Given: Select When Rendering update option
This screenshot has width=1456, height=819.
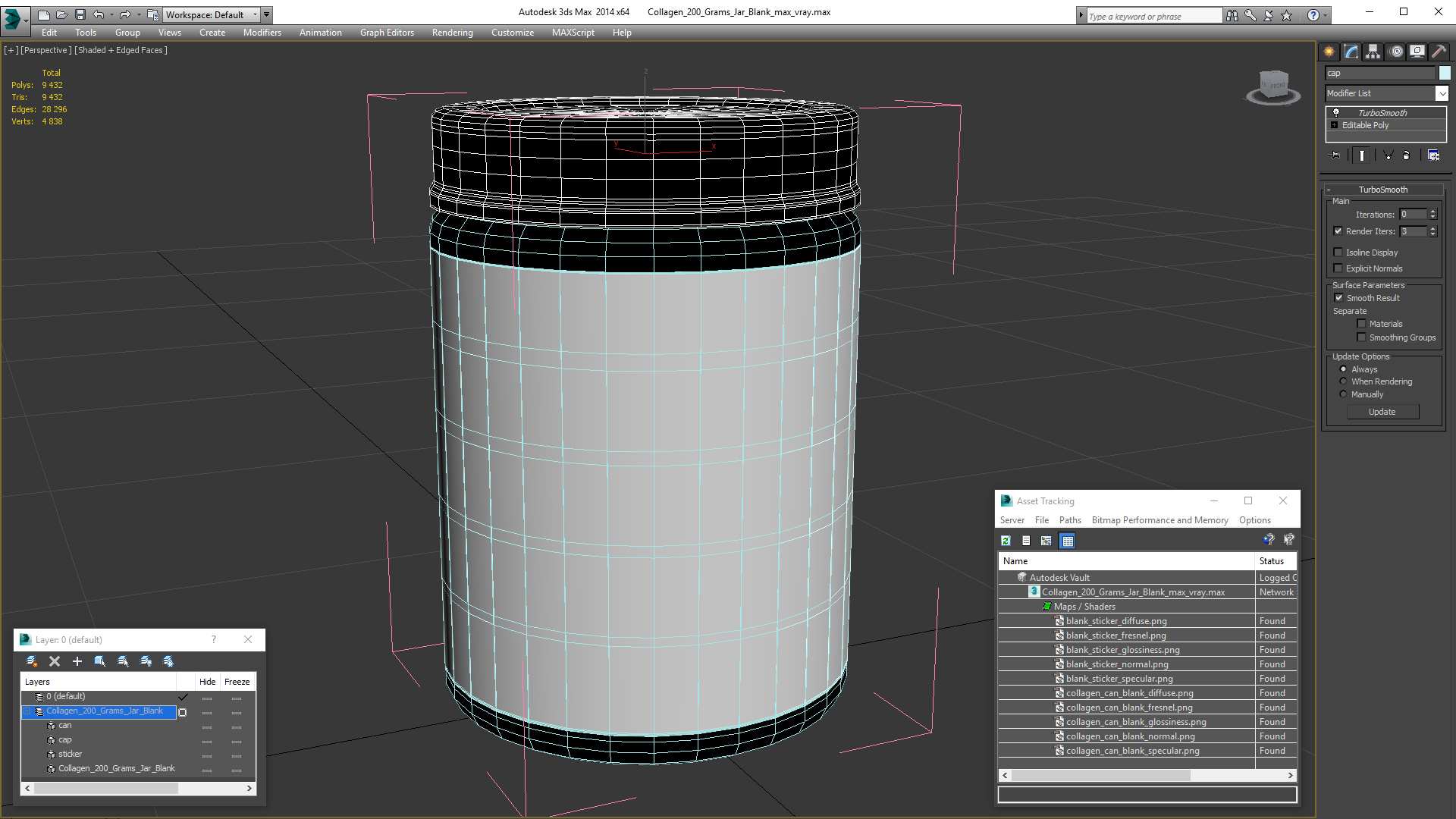Looking at the screenshot, I should pyautogui.click(x=1343, y=381).
